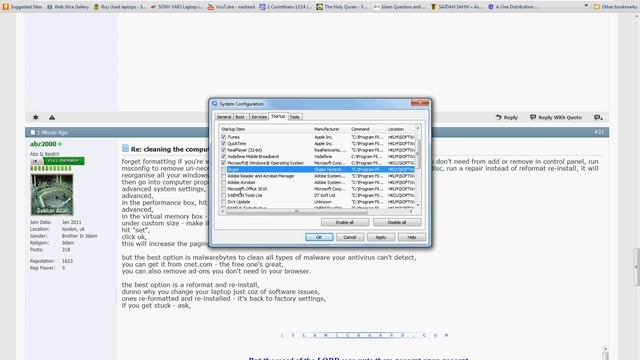Image resolution: width=640 pixels, height=360 pixels.
Task: Click the System Configuration title bar icon
Action: (215, 104)
